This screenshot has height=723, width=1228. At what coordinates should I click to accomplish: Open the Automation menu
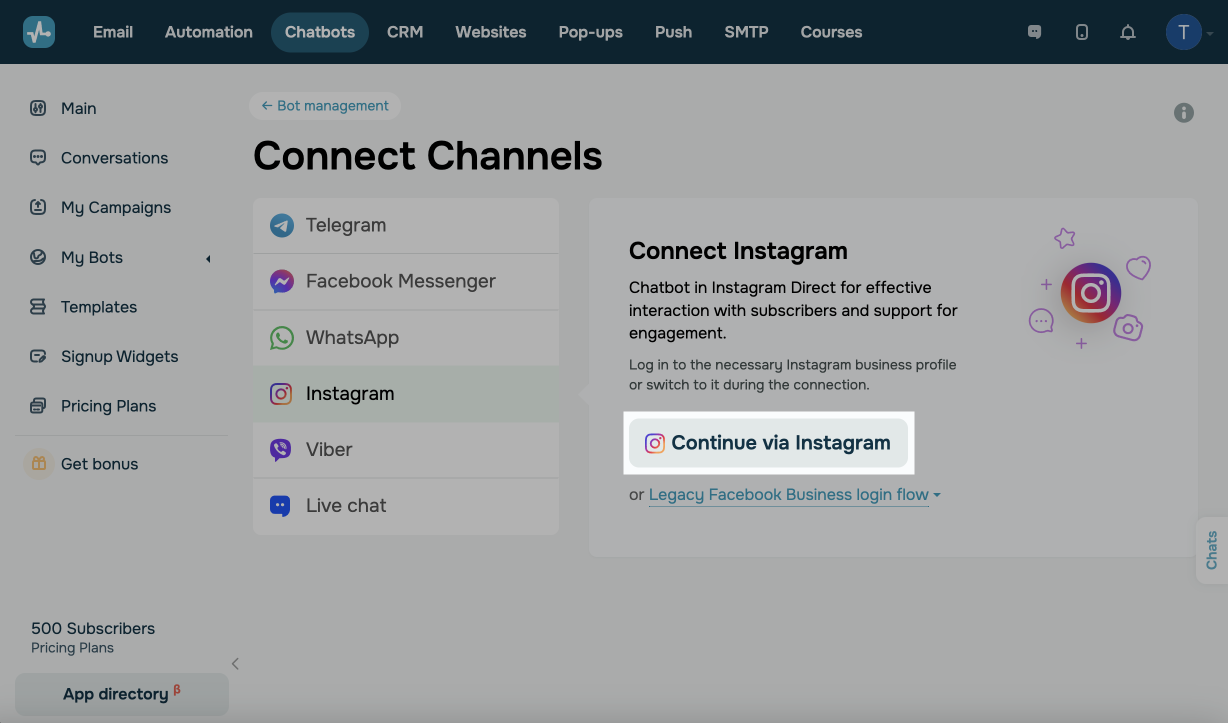[x=209, y=32]
